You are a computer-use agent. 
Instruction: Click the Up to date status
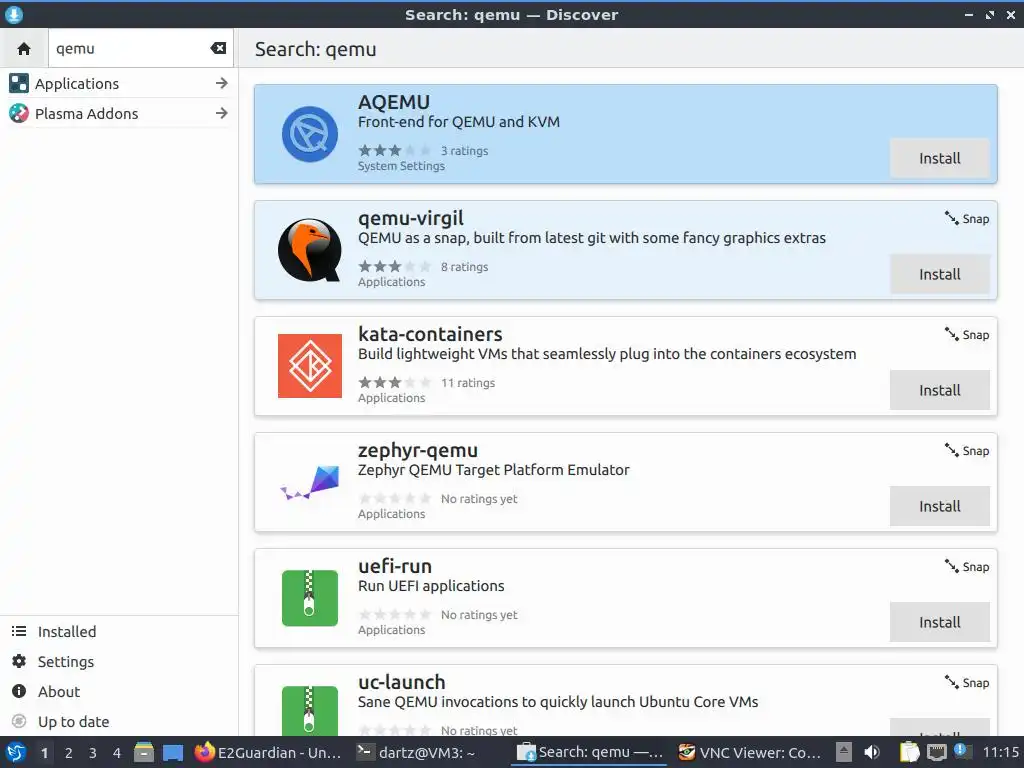119,722
